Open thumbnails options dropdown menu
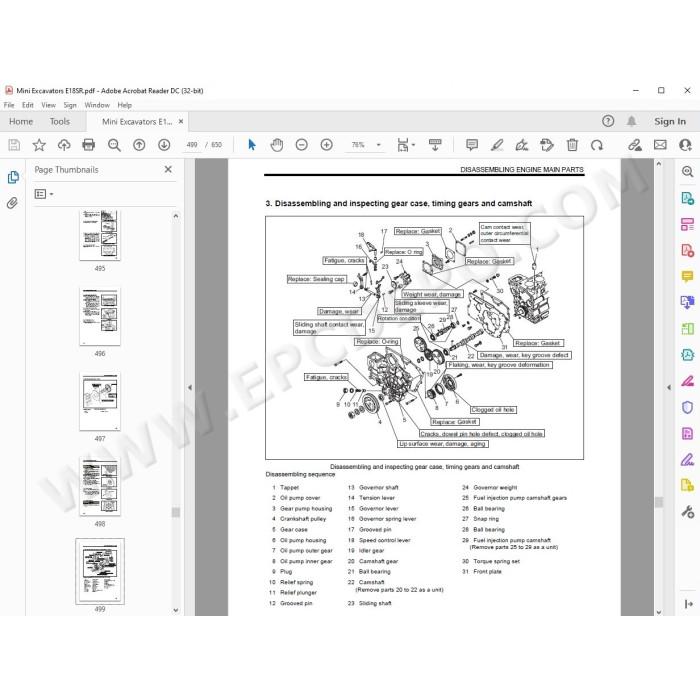Image resolution: width=700 pixels, height=700 pixels. pyautogui.click(x=44, y=194)
